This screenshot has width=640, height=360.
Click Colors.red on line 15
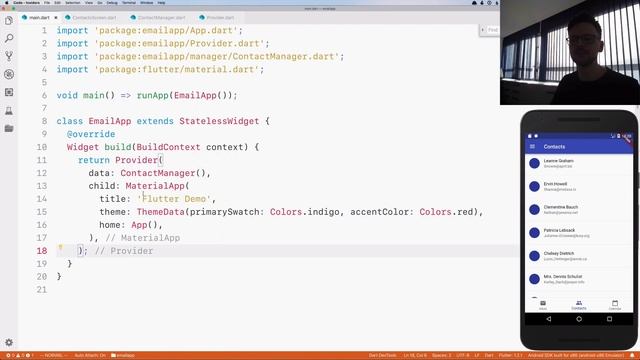[x=447, y=212]
